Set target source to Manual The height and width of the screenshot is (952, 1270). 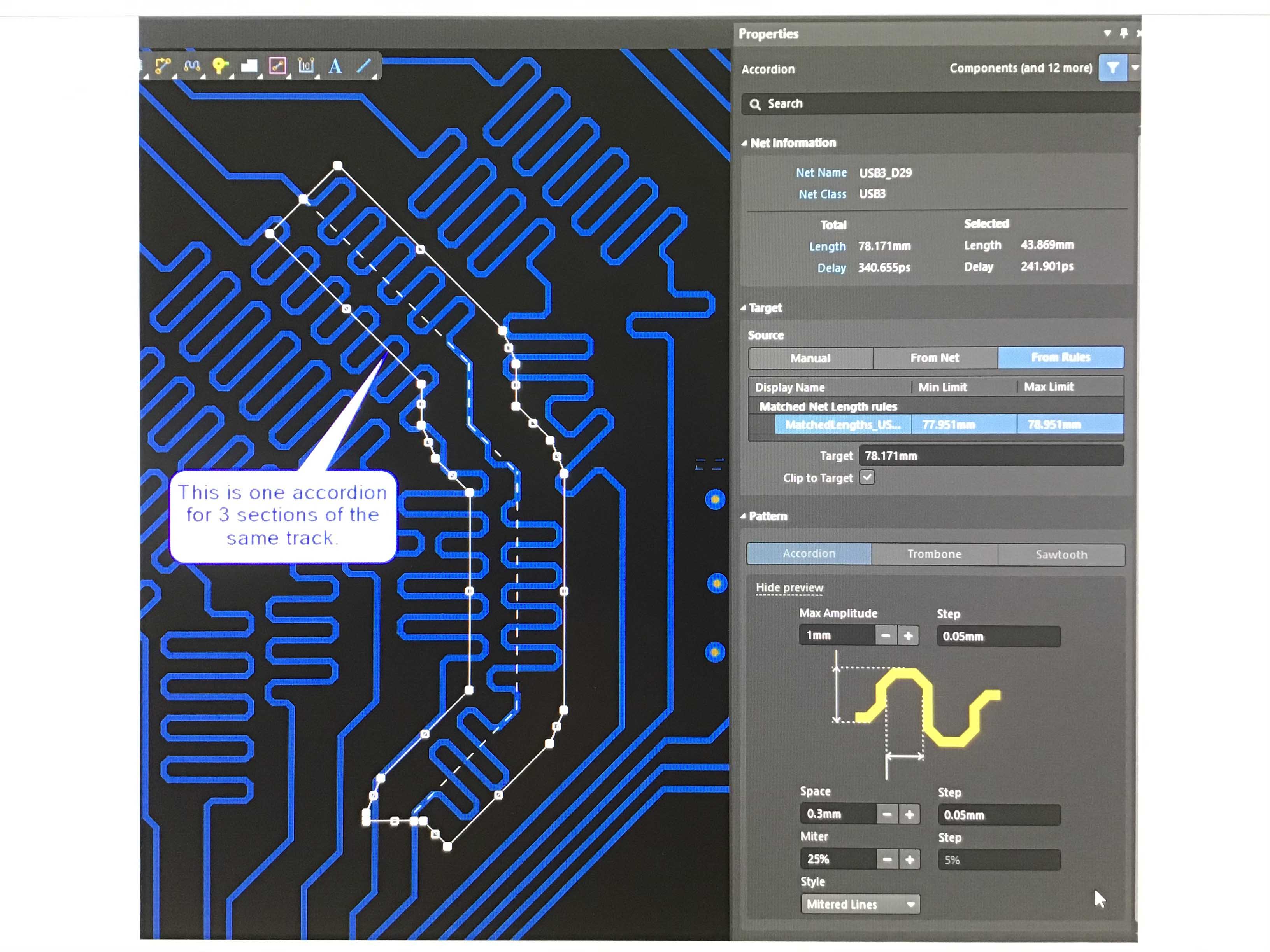[x=810, y=358]
